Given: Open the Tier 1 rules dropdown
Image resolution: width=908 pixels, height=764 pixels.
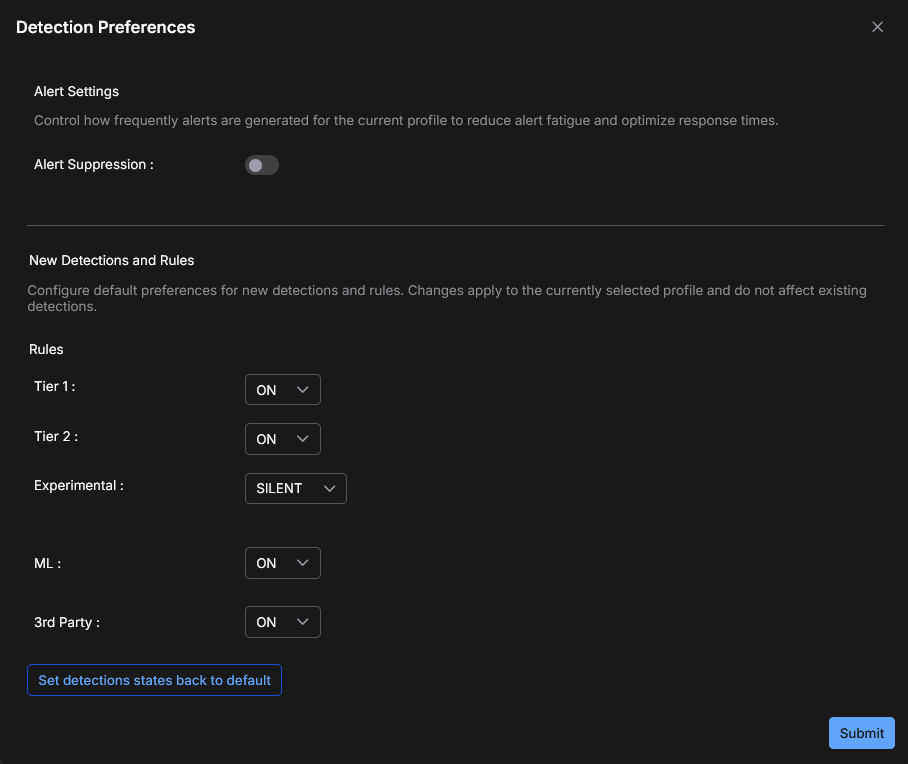Looking at the screenshot, I should [282, 390].
